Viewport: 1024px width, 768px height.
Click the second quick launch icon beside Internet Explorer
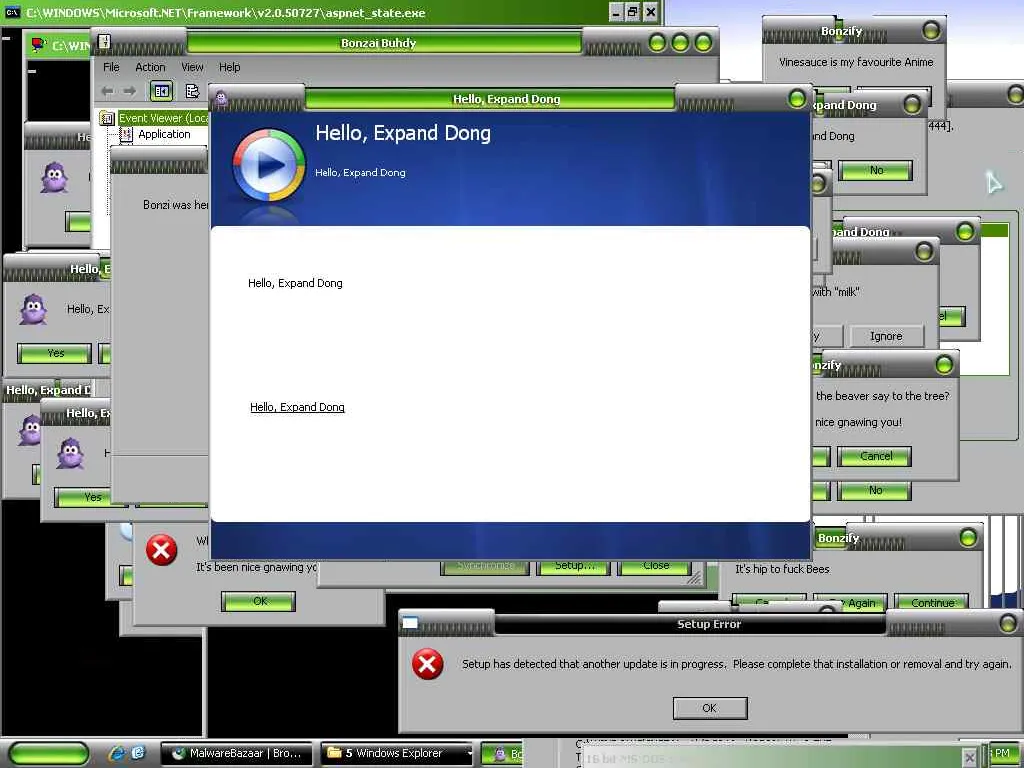pyautogui.click(x=138, y=753)
